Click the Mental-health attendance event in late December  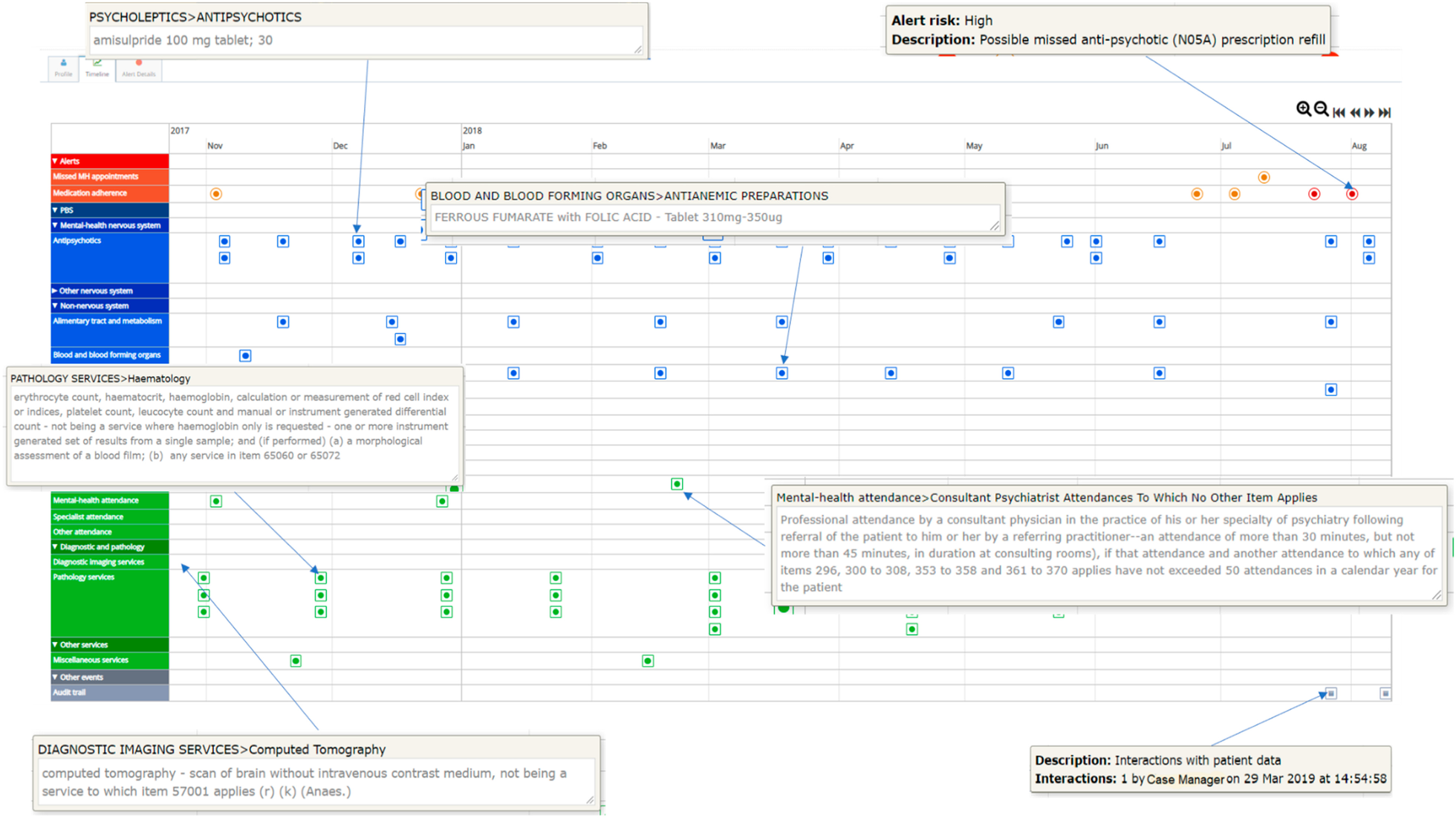coord(442,502)
